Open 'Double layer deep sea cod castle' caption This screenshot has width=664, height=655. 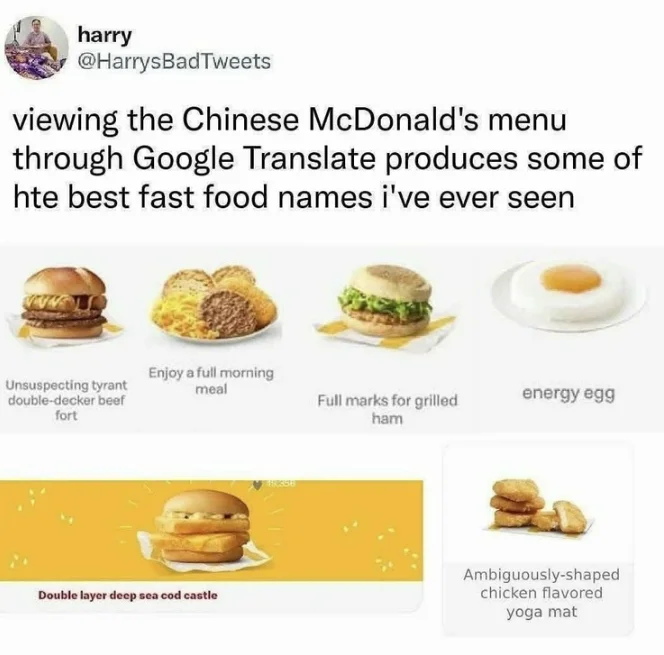tap(128, 595)
